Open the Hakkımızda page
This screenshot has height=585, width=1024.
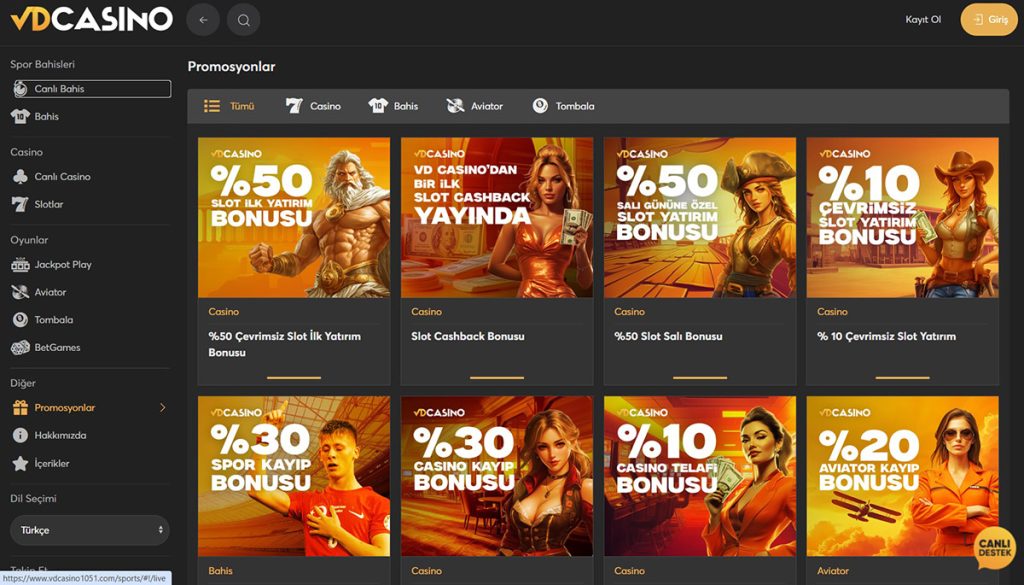click(62, 435)
